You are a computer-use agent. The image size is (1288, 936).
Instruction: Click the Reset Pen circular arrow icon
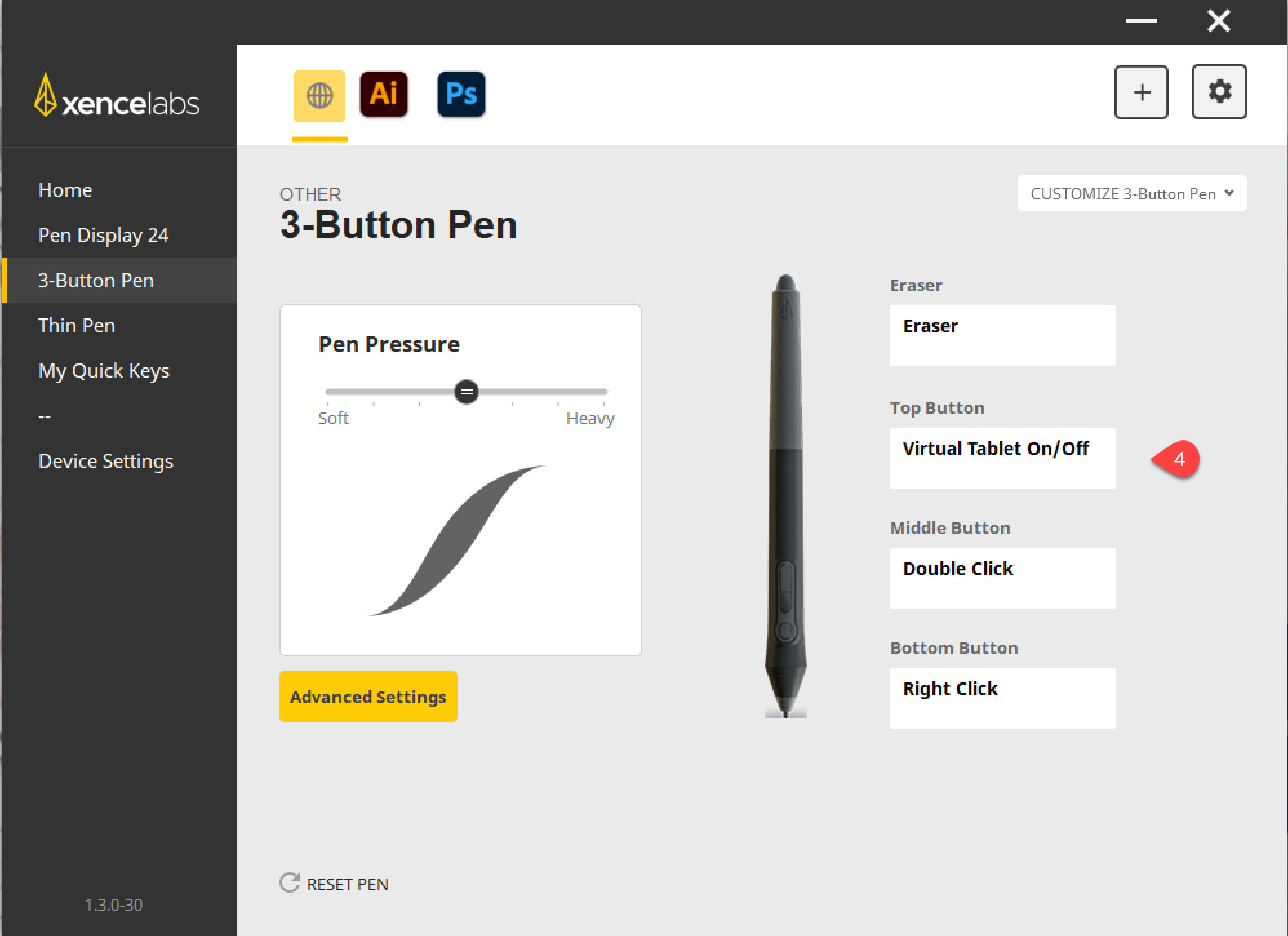(290, 883)
